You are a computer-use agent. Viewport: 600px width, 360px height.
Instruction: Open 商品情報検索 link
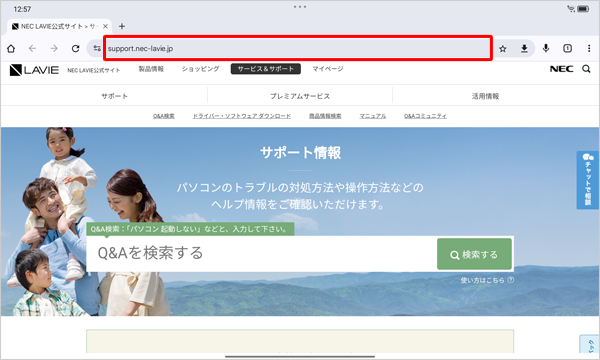[x=325, y=116]
